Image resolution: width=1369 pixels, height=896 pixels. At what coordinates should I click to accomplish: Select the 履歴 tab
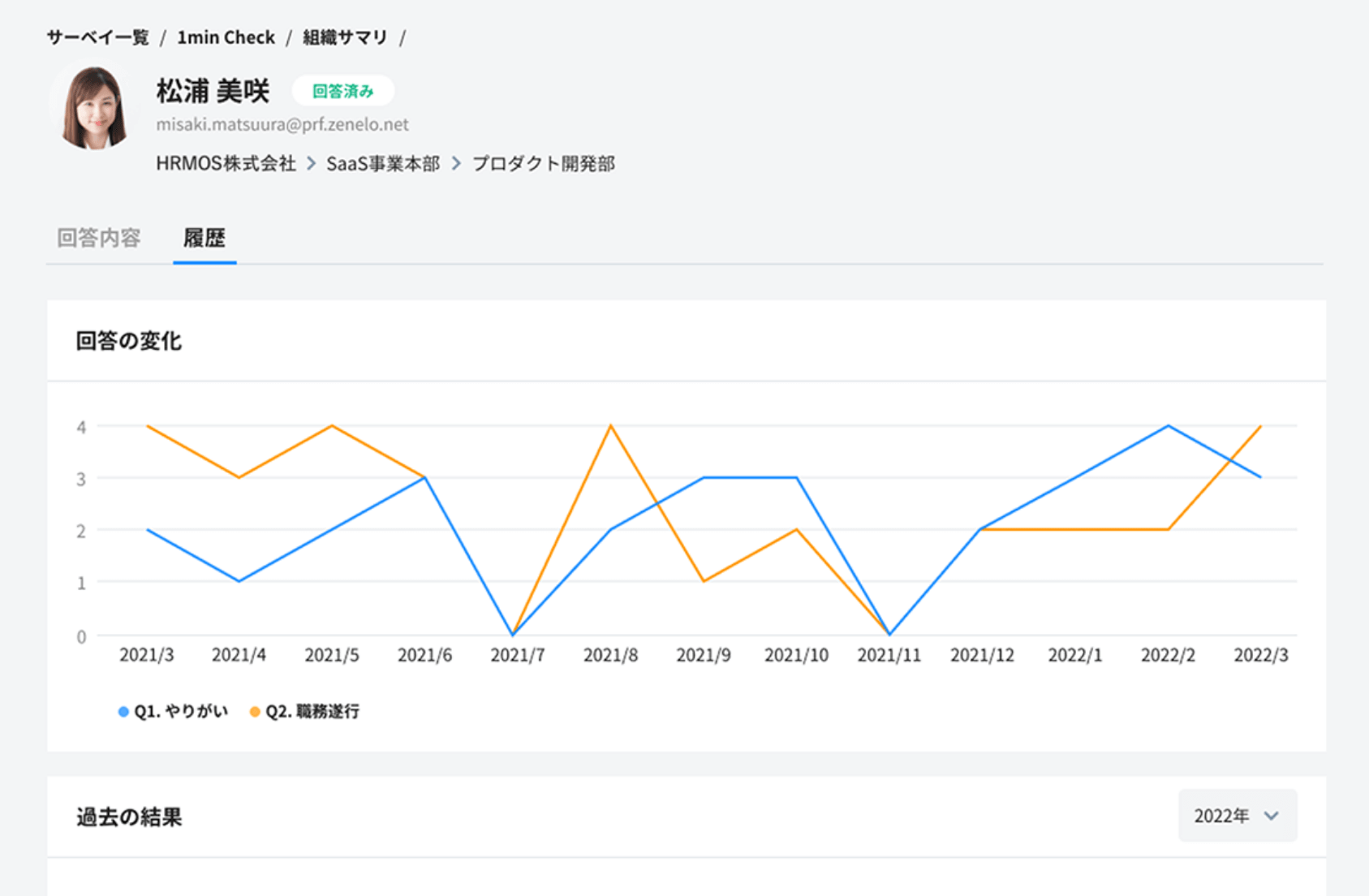coord(204,238)
